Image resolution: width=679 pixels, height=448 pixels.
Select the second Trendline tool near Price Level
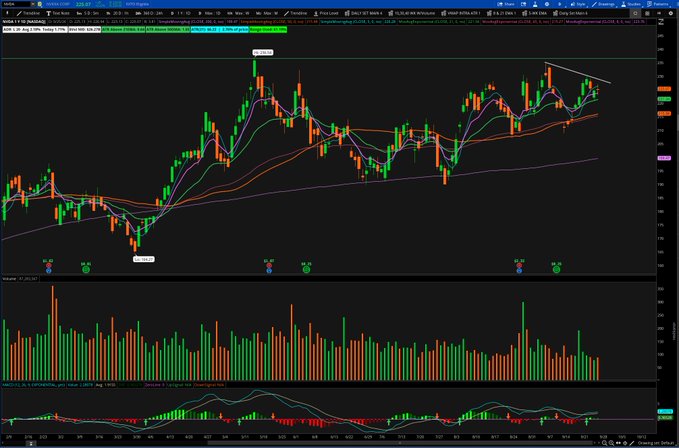(295, 13)
